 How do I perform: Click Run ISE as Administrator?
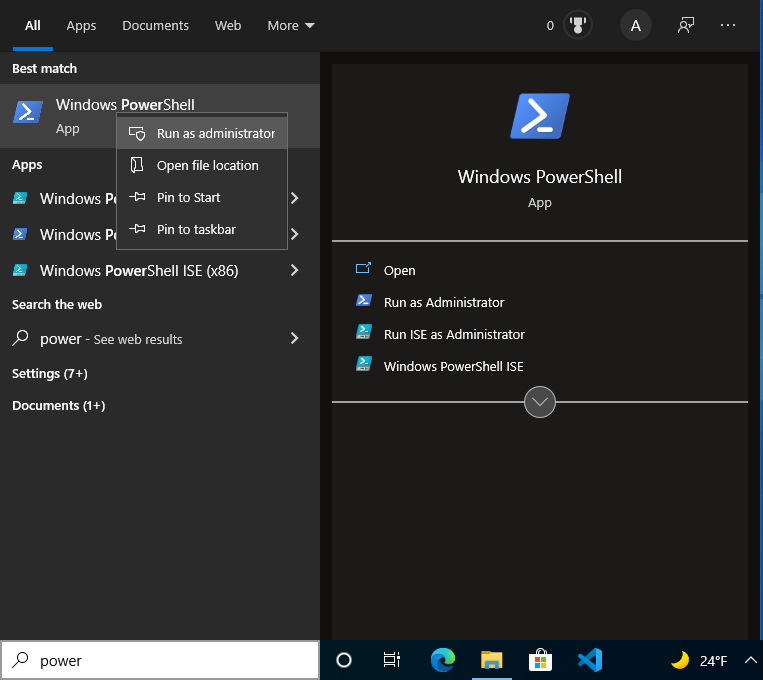(x=454, y=335)
